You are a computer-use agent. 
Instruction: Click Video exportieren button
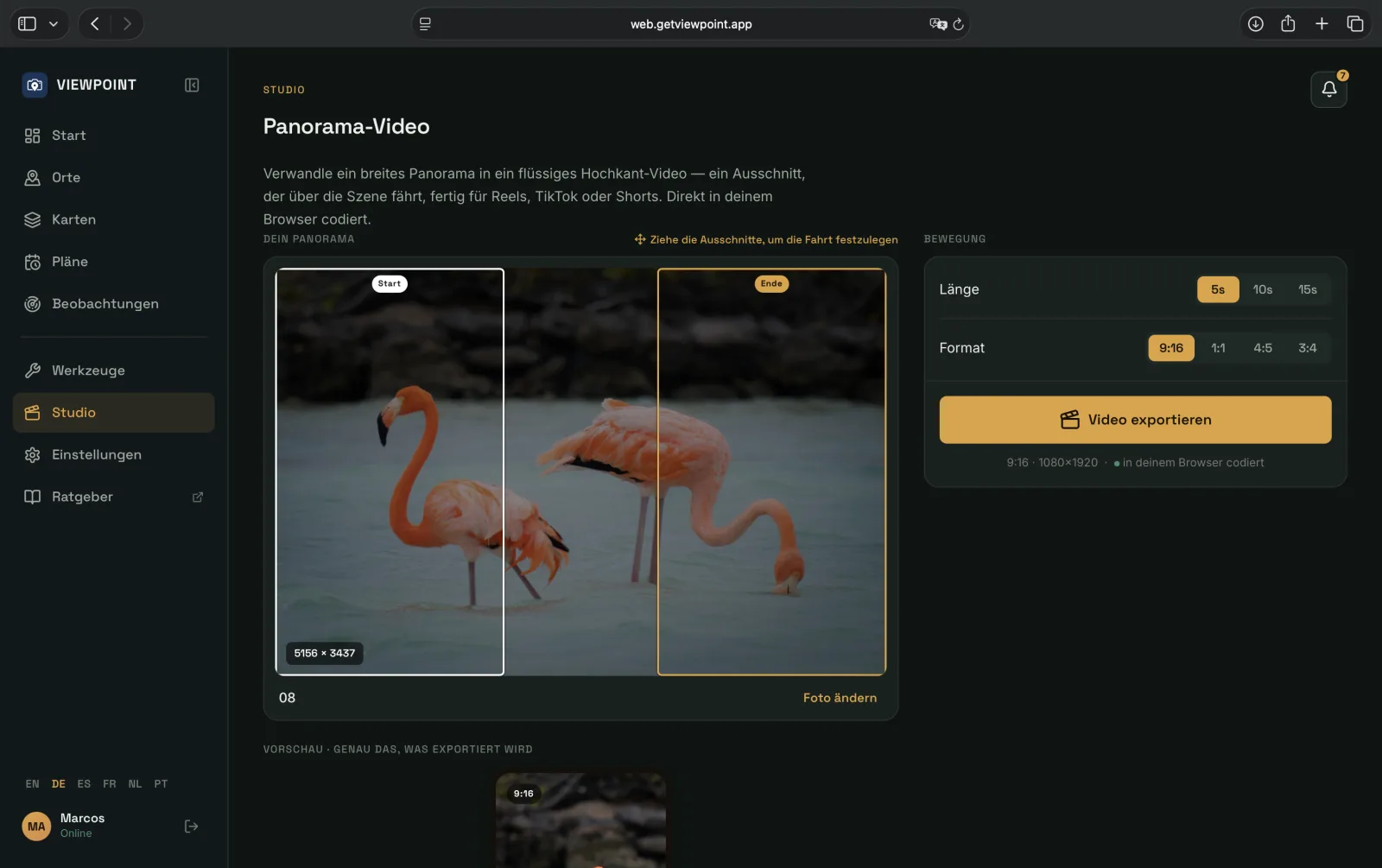(1135, 420)
